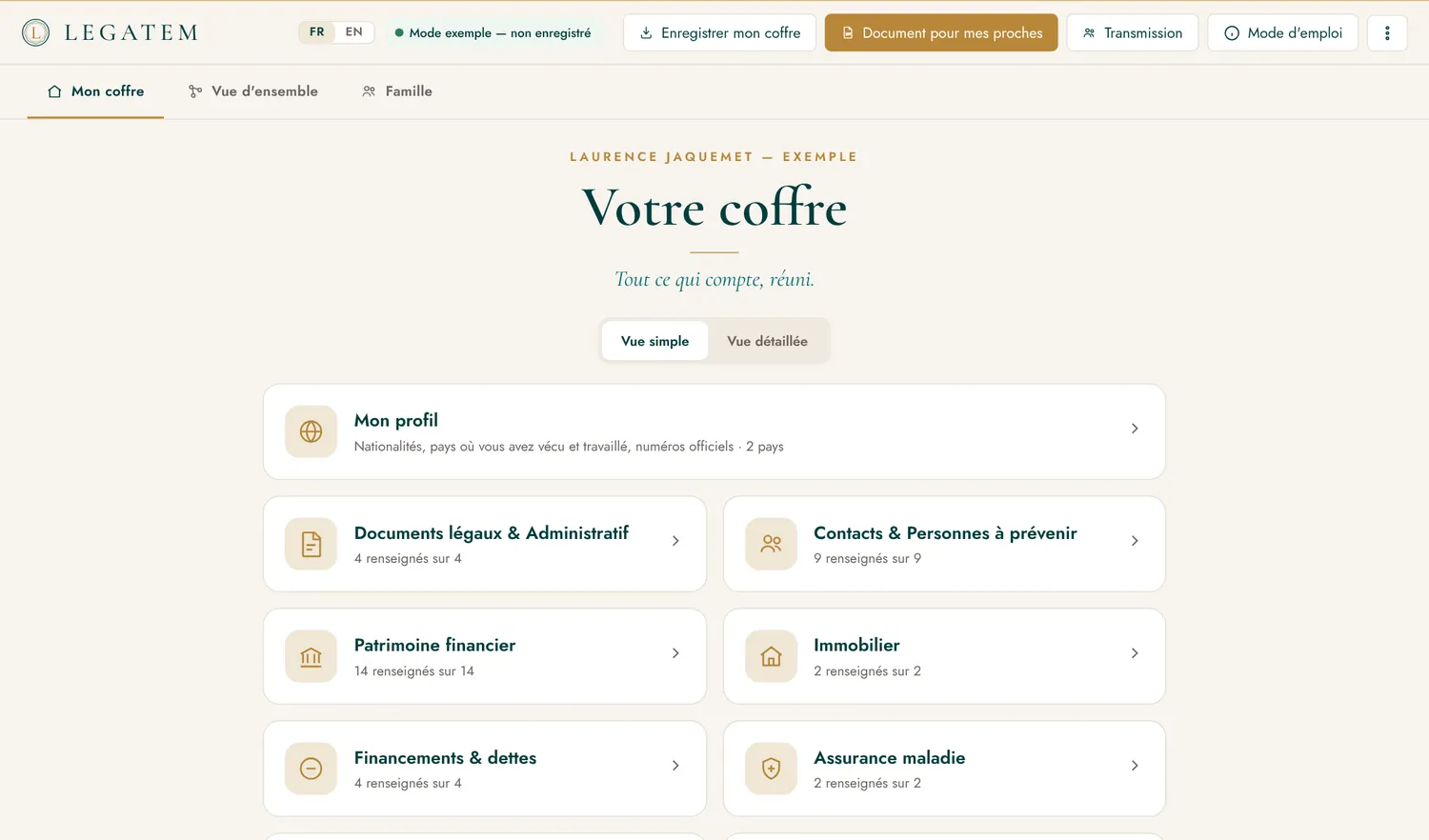The width and height of the screenshot is (1429, 840).
Task: Click the contacts people icon
Action: click(x=771, y=544)
